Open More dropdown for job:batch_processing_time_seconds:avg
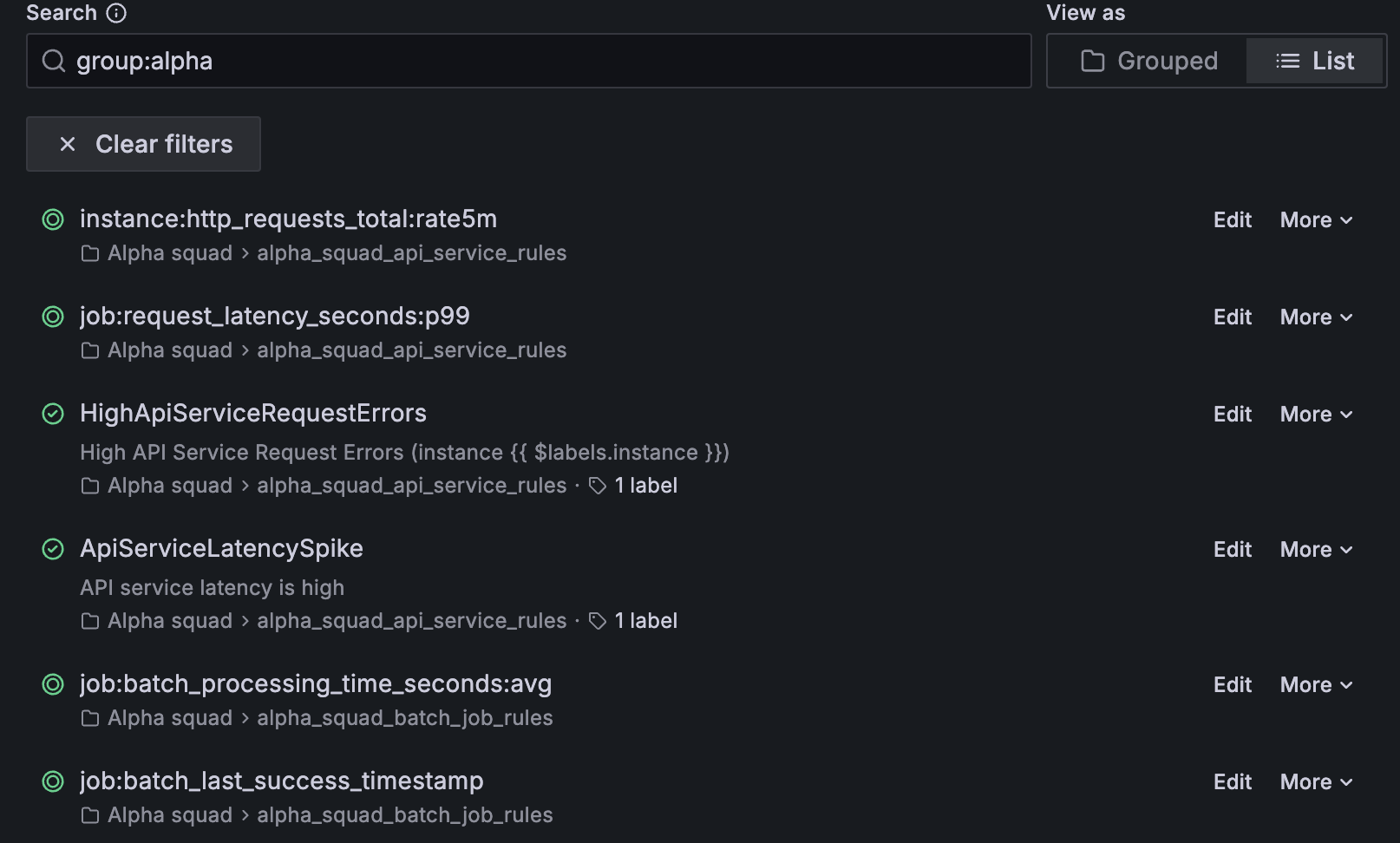 coord(1316,685)
